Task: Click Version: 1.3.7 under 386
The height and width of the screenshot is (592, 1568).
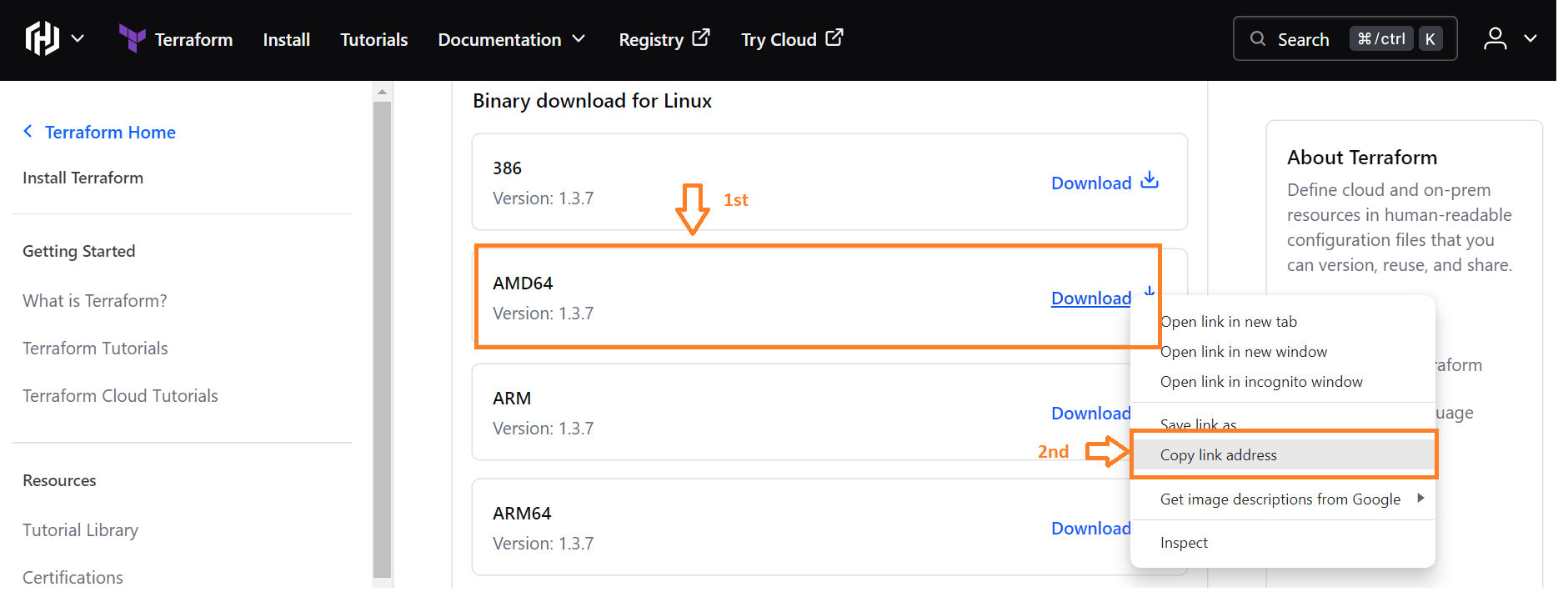Action: click(x=543, y=198)
